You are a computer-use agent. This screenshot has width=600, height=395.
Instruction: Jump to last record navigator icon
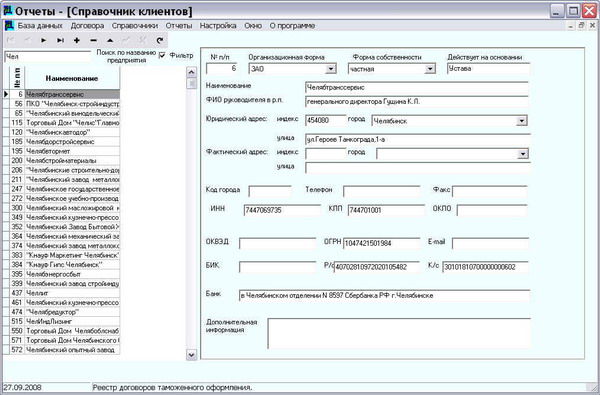point(60,40)
